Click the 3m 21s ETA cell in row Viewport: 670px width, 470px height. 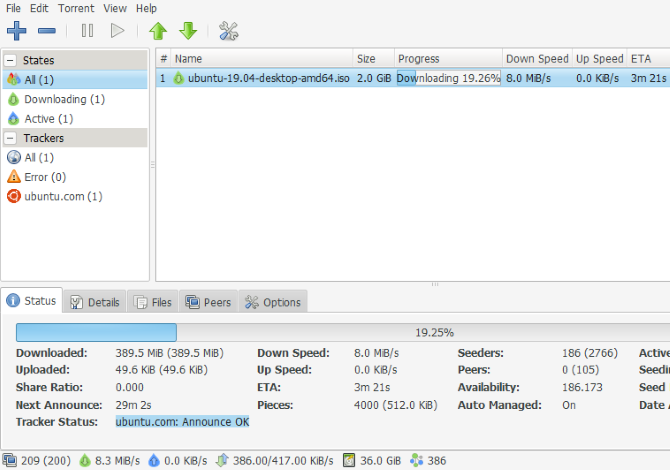(x=648, y=78)
